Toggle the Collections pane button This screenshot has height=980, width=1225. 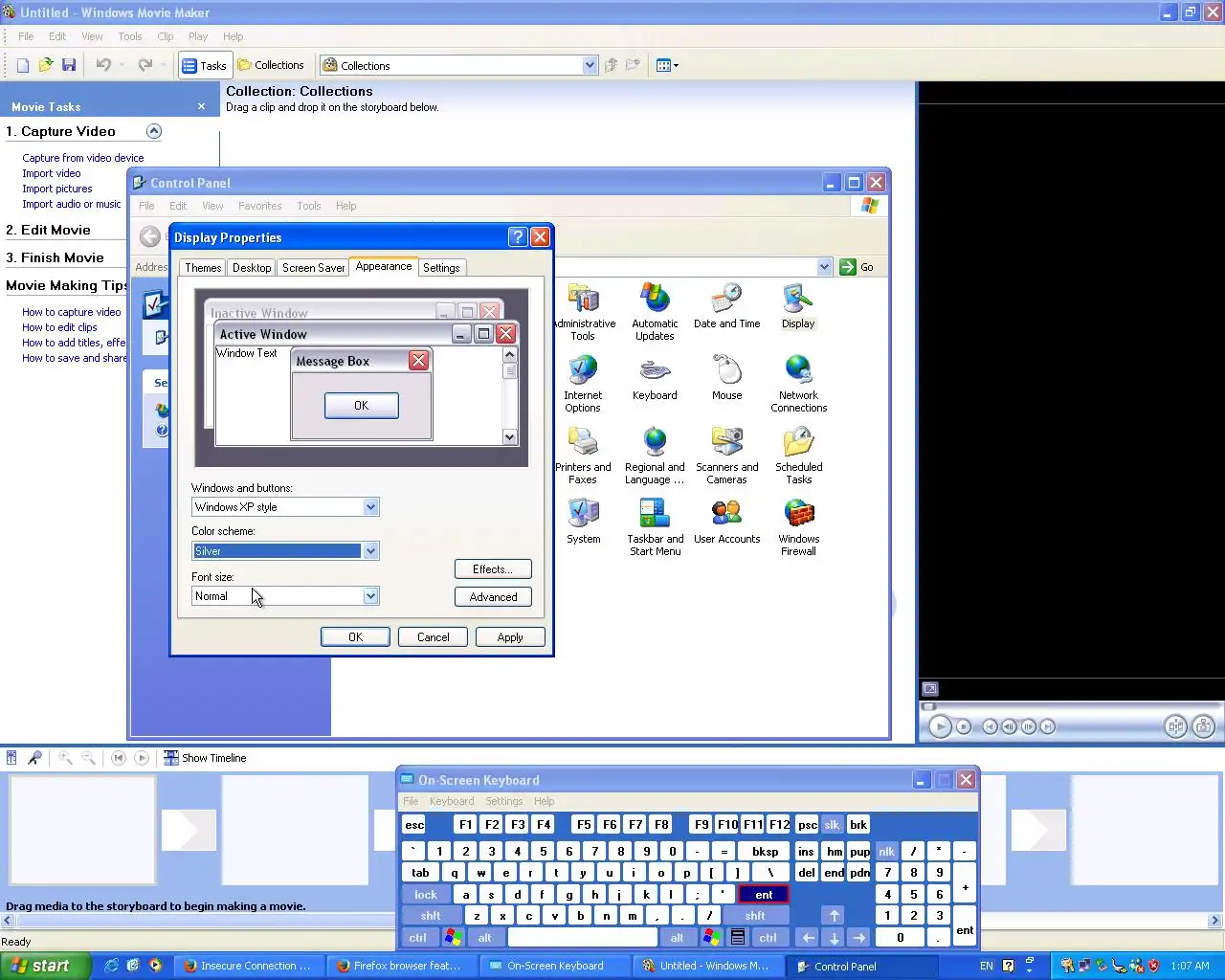coord(270,65)
